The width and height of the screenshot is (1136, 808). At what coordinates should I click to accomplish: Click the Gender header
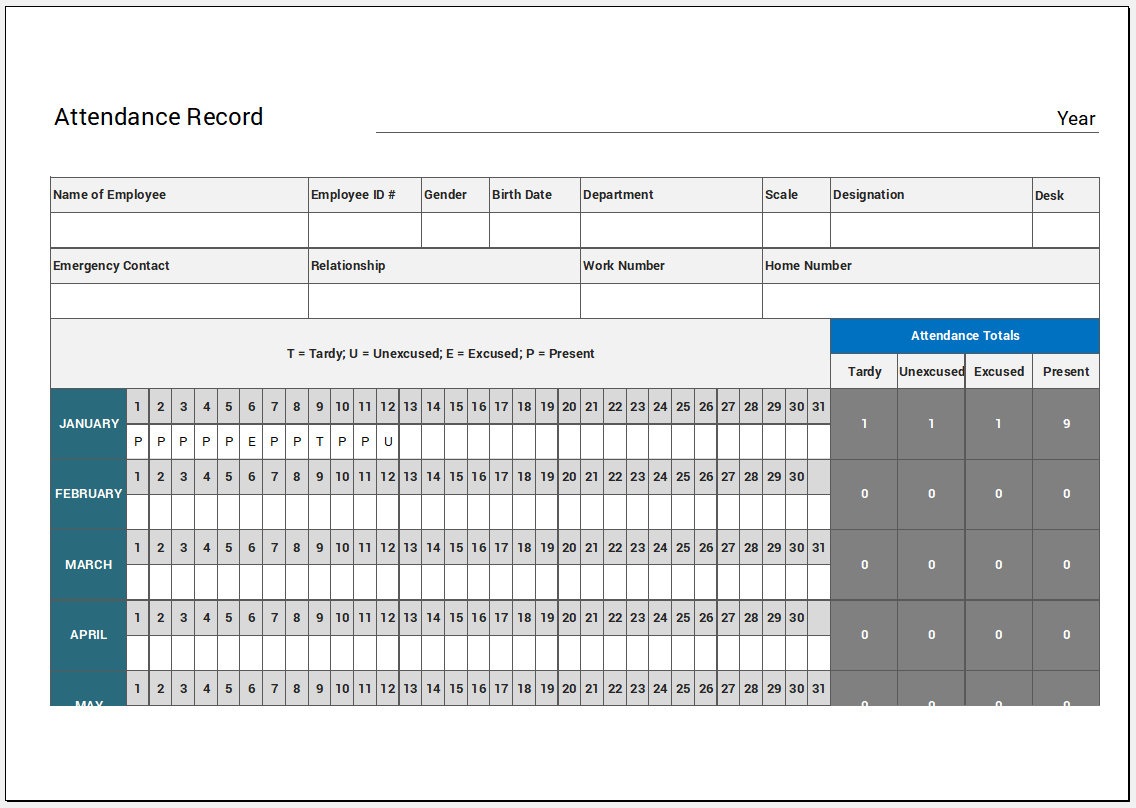point(455,195)
